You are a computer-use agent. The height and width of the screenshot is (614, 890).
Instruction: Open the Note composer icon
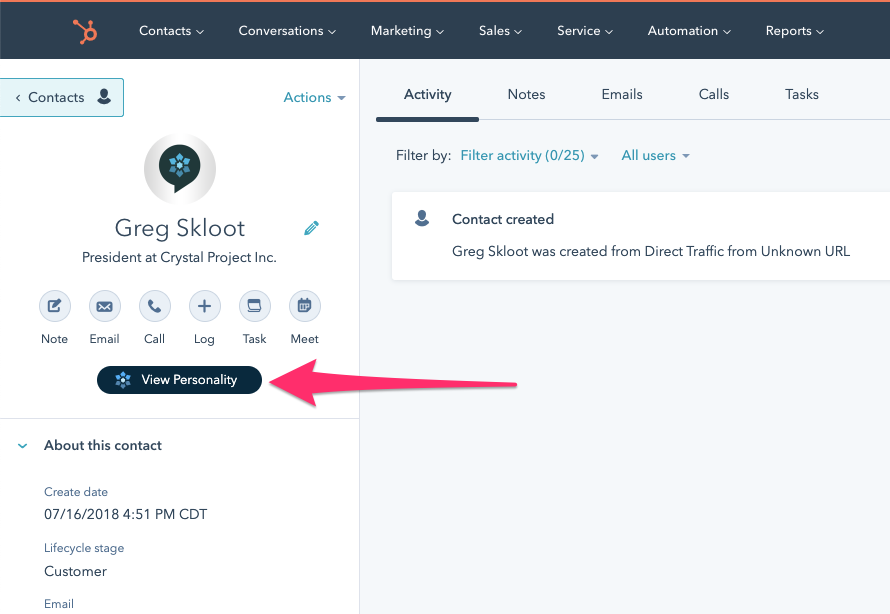point(54,306)
